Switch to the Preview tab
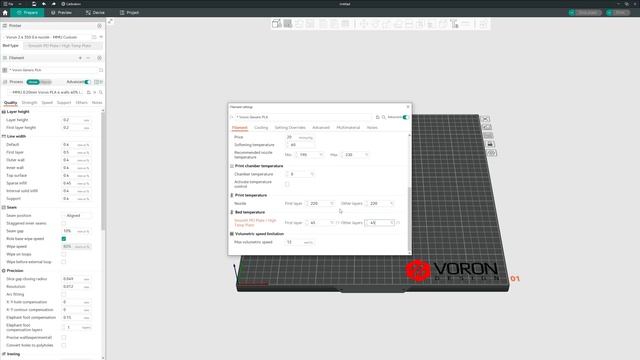 coord(61,13)
